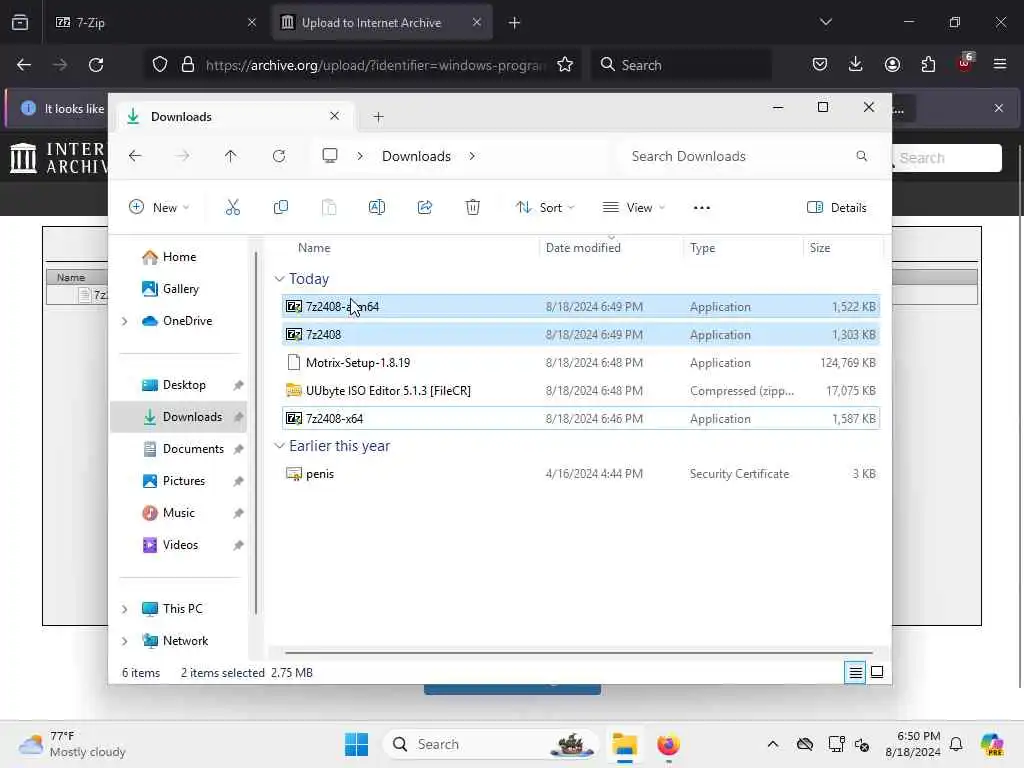Open the weather widget showing 77°F
This screenshot has height=768, width=1024.
coord(72,744)
